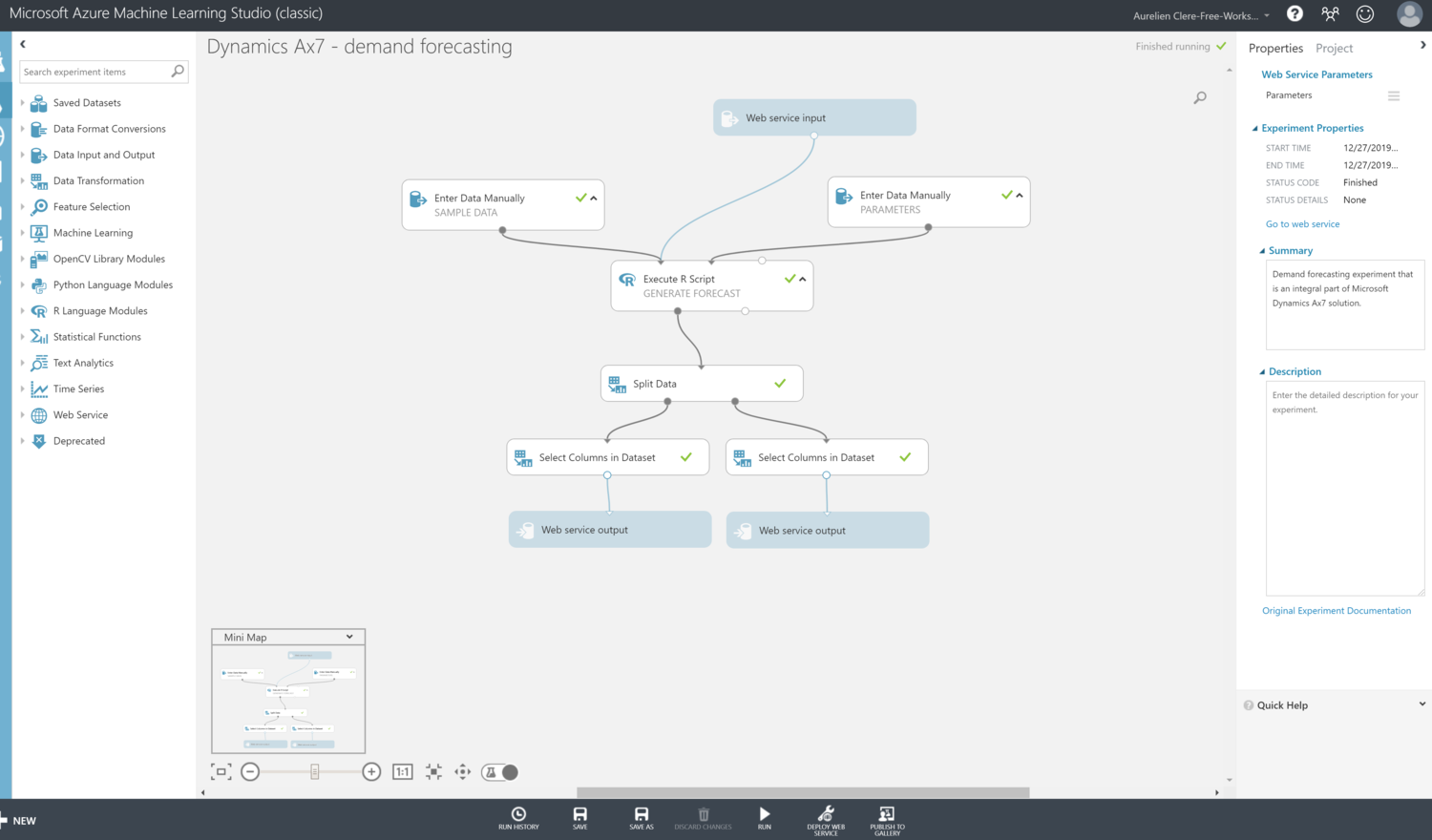Click Parameters list menu icon
This screenshot has height=840, width=1432.
click(x=1394, y=95)
